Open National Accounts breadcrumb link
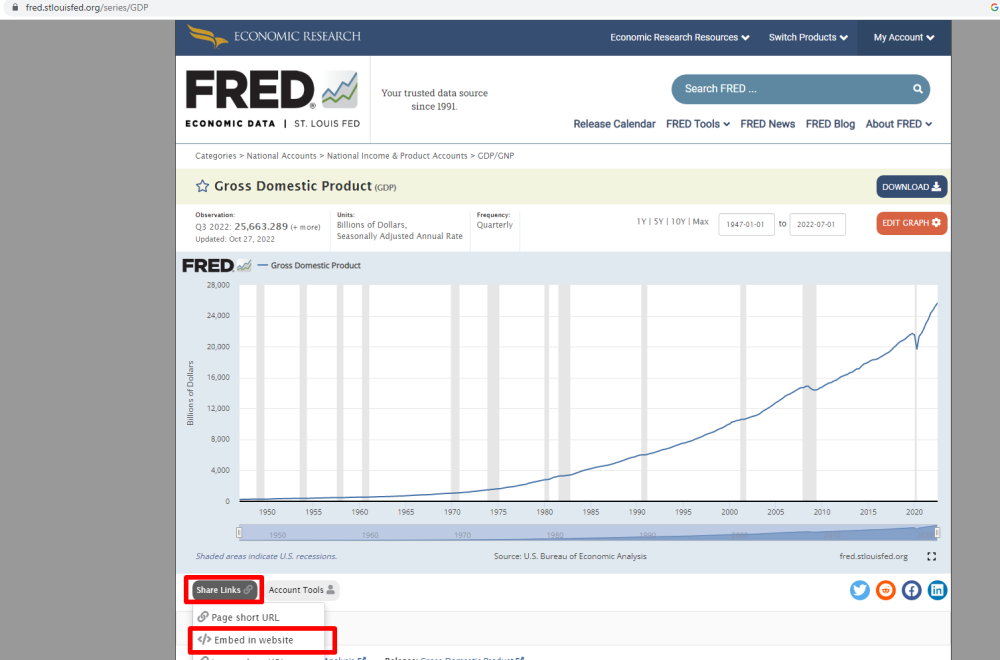Image resolution: width=1000 pixels, height=660 pixels. coord(281,156)
